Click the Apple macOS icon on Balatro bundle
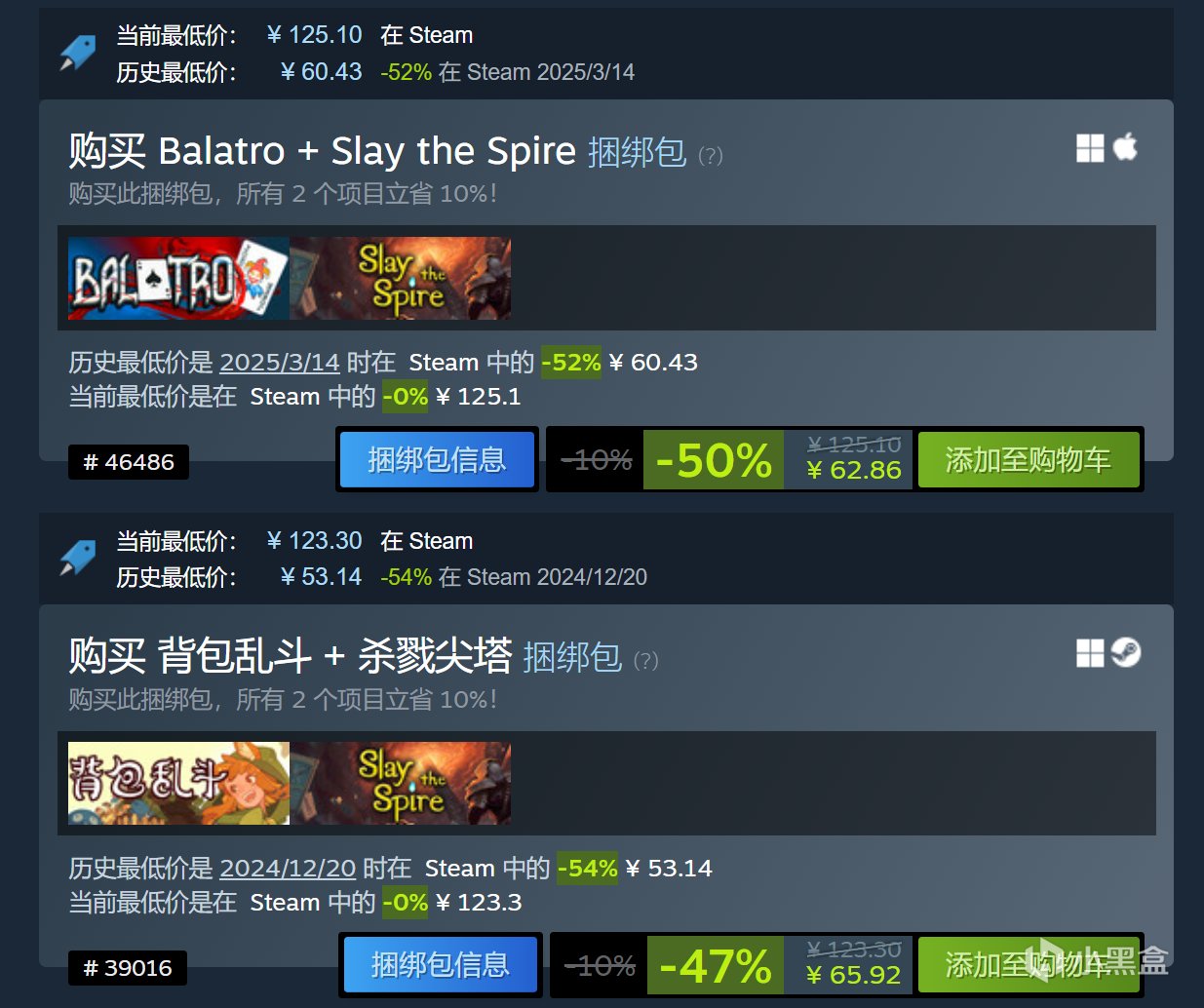The width and height of the screenshot is (1204, 1008). [x=1126, y=146]
